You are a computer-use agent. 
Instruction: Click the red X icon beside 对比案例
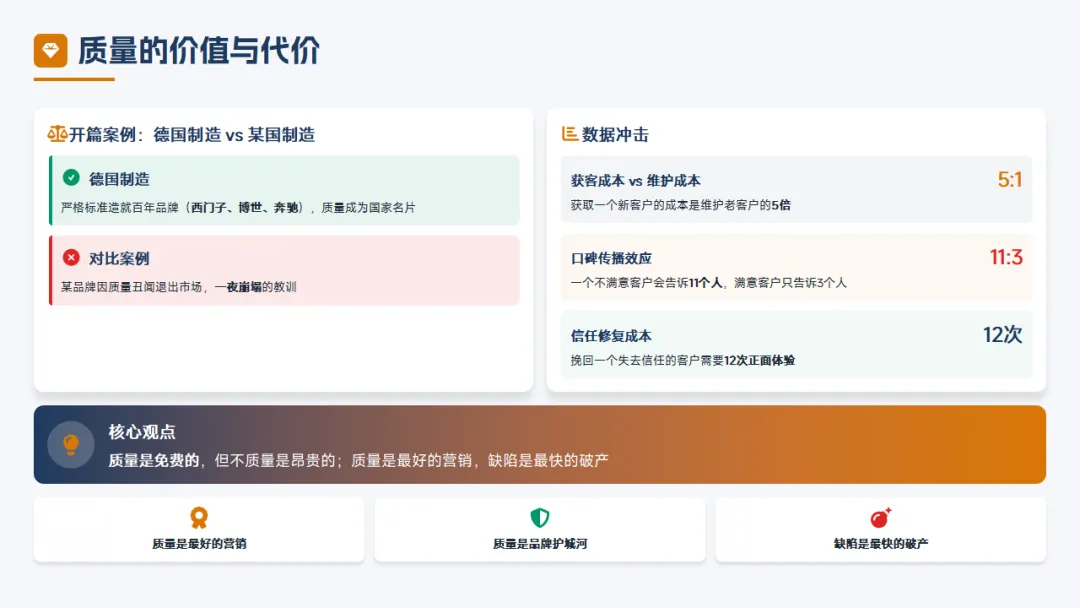click(x=71, y=258)
